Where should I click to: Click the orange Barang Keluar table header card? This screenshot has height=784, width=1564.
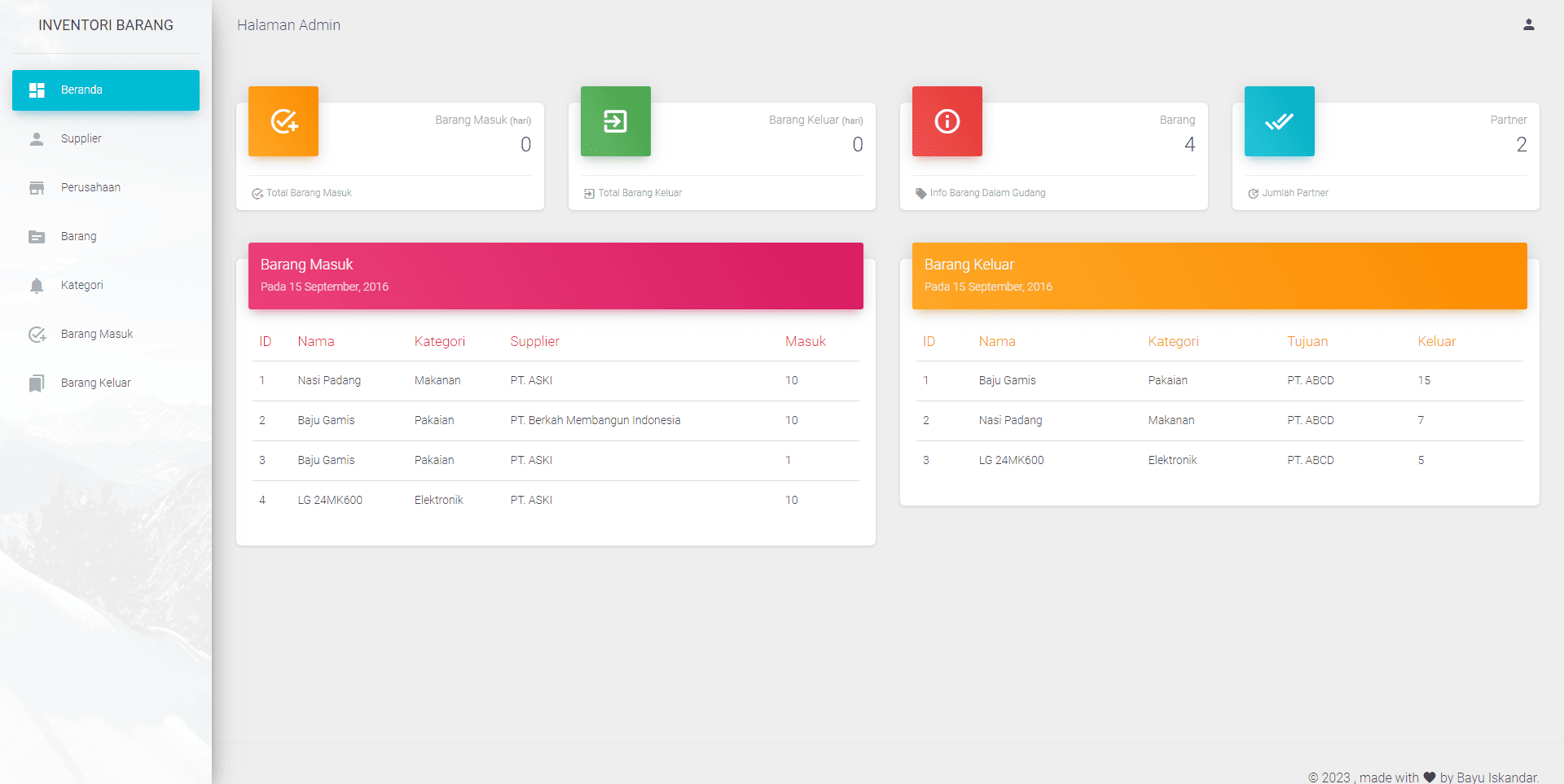(1219, 276)
